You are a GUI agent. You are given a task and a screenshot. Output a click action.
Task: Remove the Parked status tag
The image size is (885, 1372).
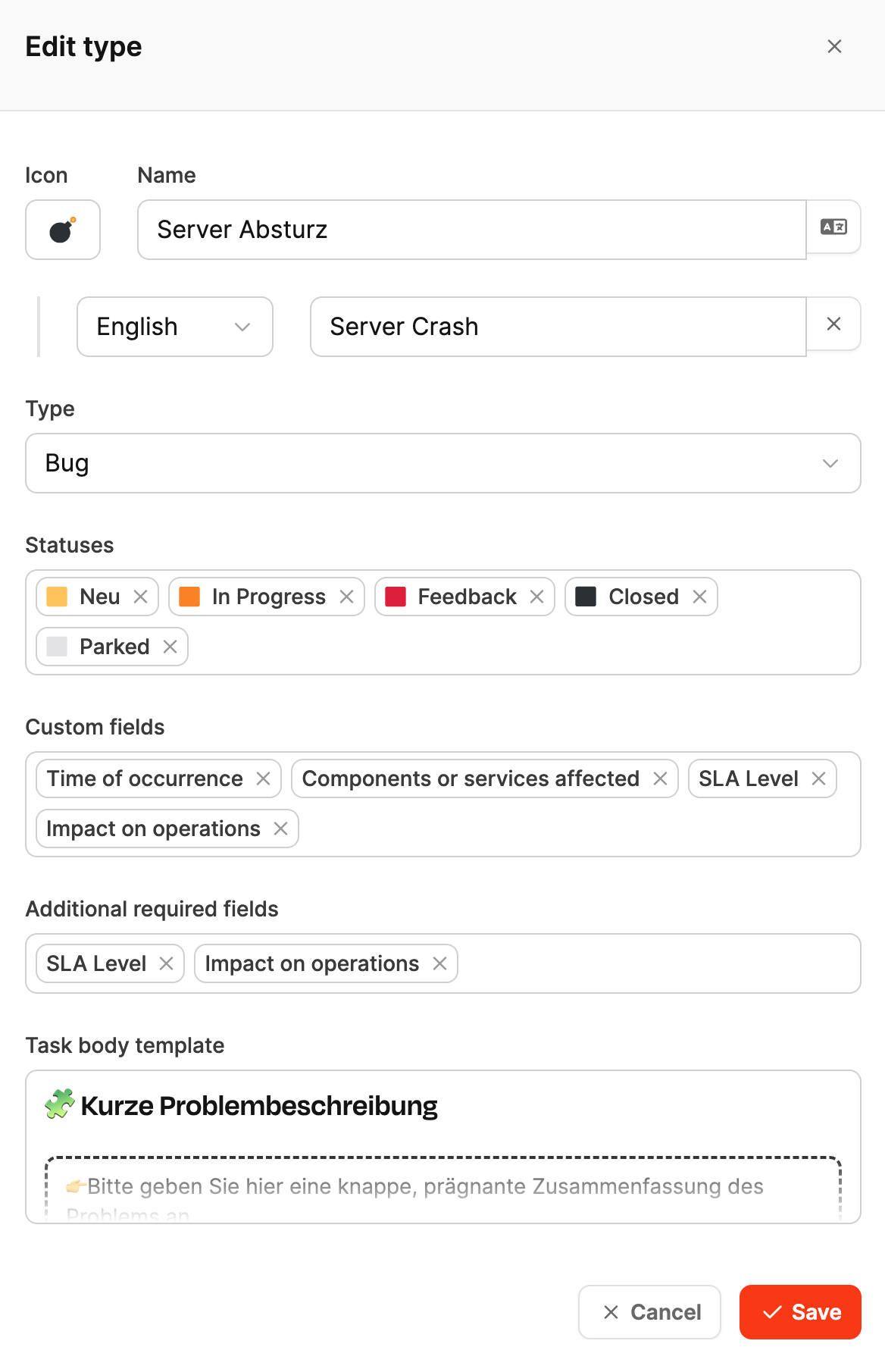(x=170, y=647)
